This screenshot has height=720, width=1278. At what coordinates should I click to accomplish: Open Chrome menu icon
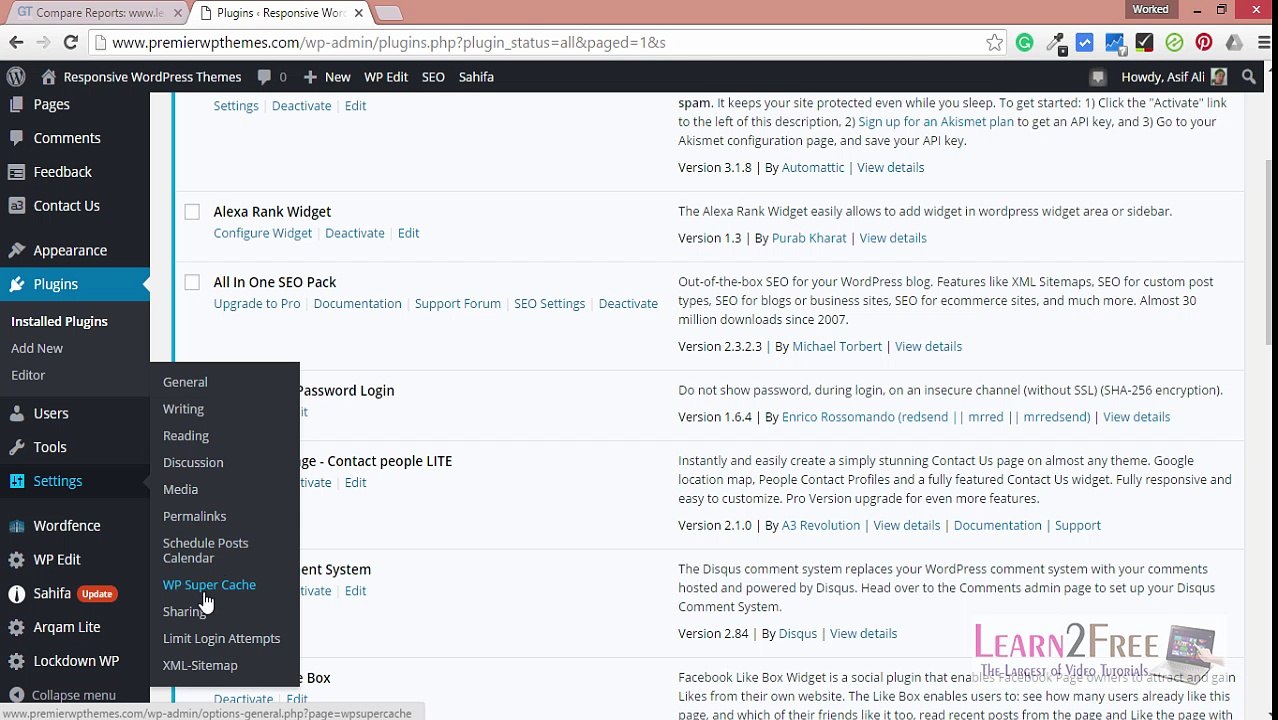1264,42
